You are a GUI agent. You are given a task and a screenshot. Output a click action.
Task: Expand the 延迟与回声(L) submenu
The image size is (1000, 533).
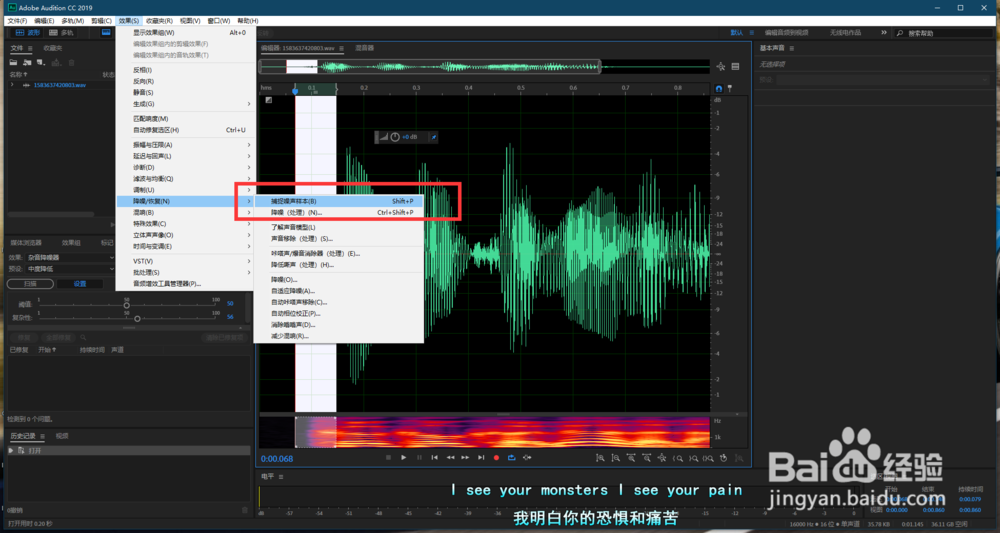(185, 156)
